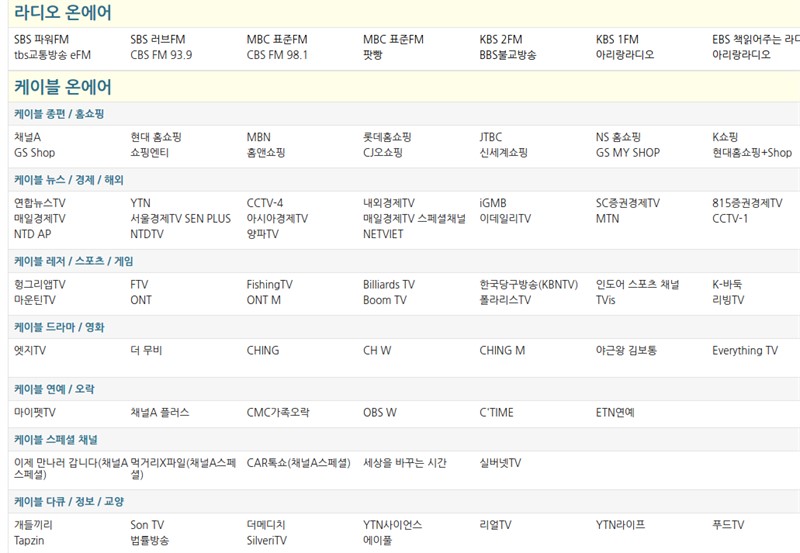Open 헝그리앱TV game channel
Screen dimensions: 800x553
[40, 284]
